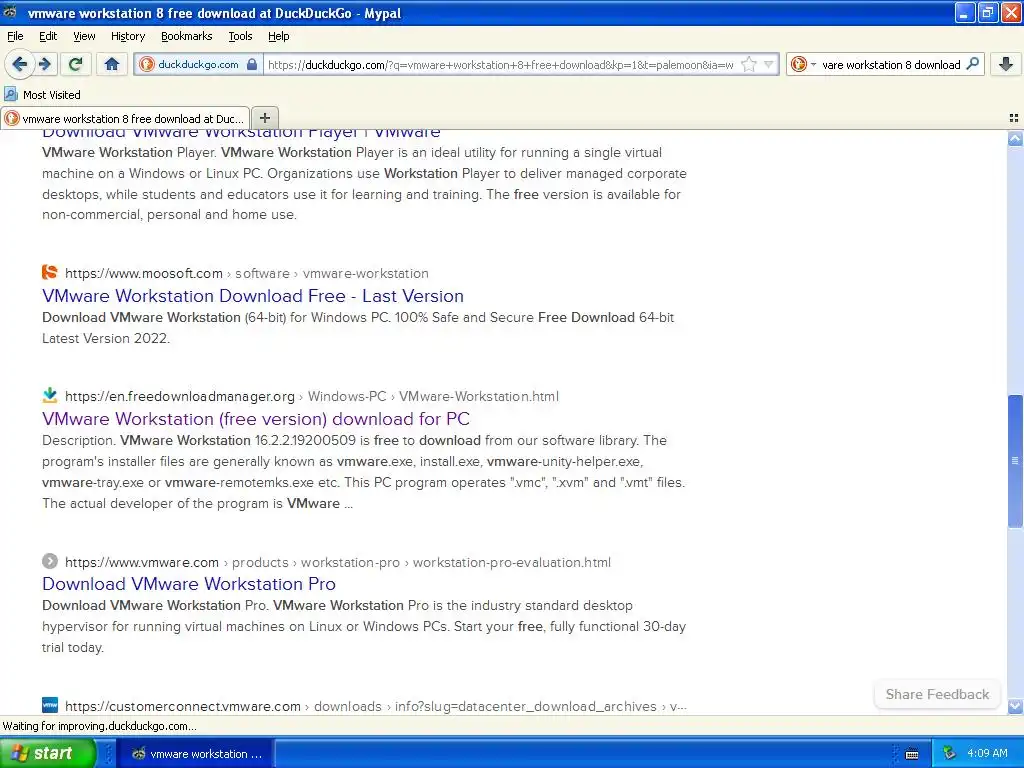Click the vertical scrollbar thumb
Viewport: 1024px width, 768px height.
[1015, 460]
